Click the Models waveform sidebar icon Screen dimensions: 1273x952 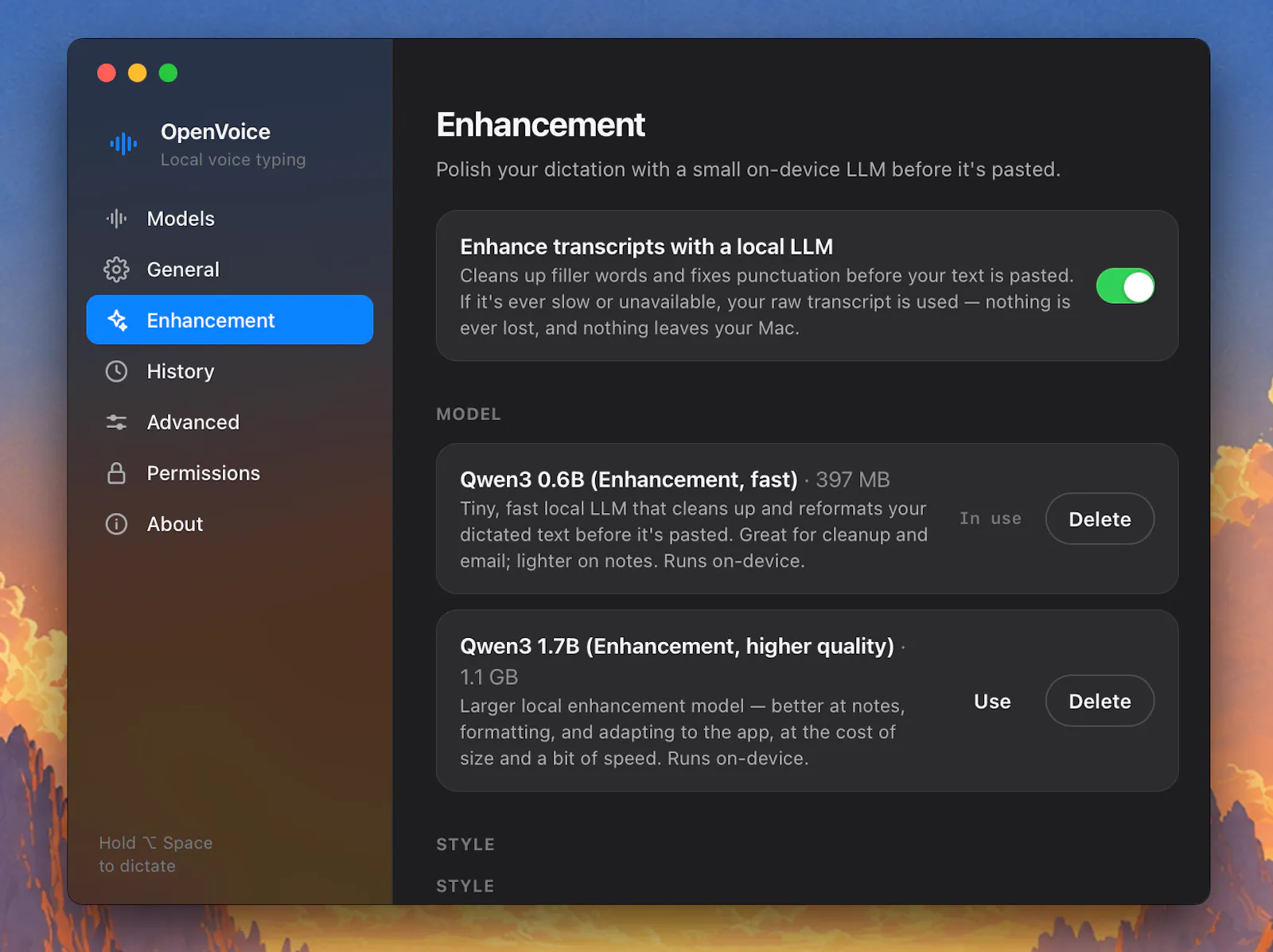117,219
